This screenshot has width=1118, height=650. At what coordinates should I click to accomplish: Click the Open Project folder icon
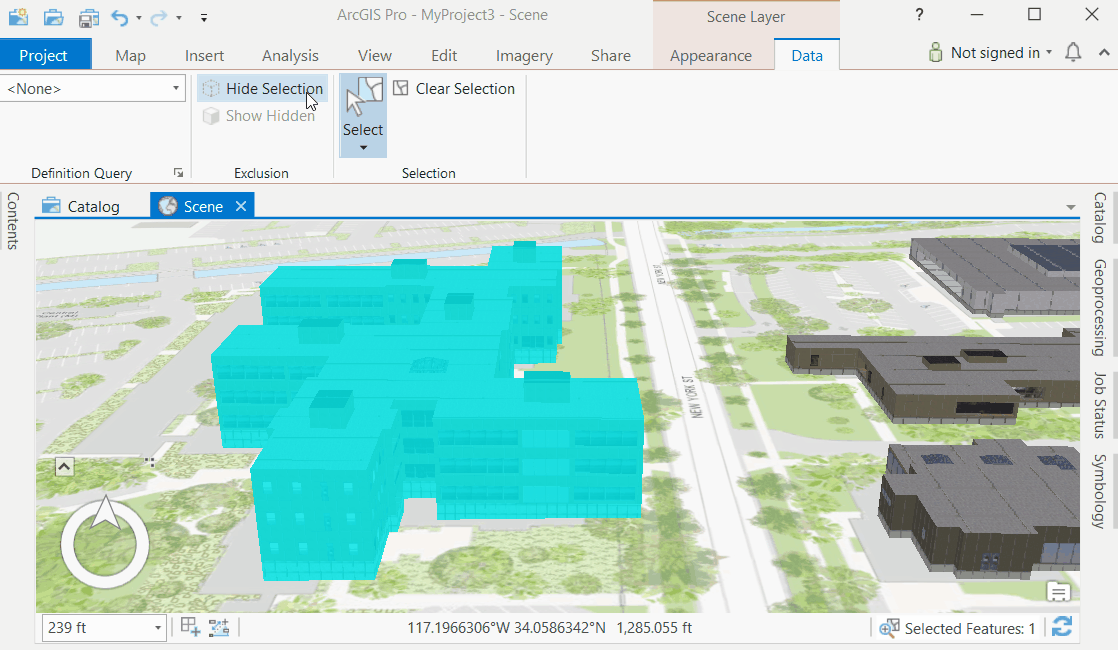53,16
